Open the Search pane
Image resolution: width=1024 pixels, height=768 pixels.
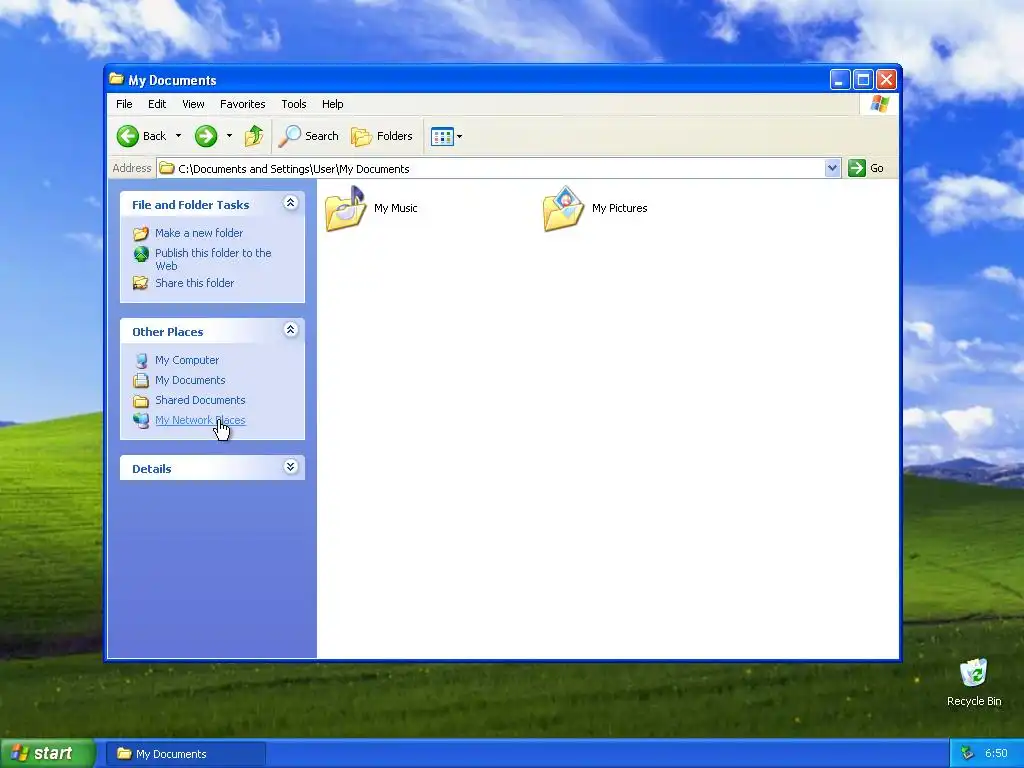309,136
